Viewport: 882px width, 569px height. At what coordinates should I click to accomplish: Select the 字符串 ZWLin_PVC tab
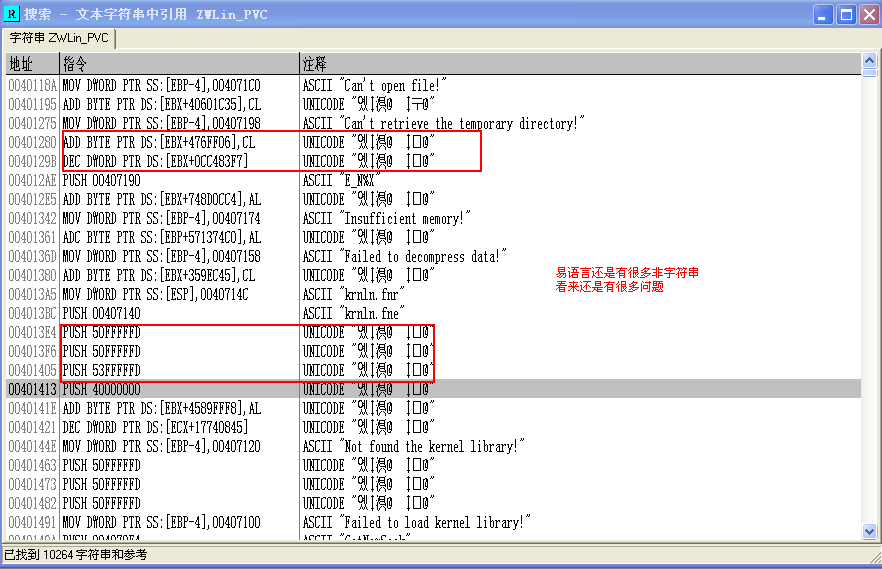tap(60, 38)
